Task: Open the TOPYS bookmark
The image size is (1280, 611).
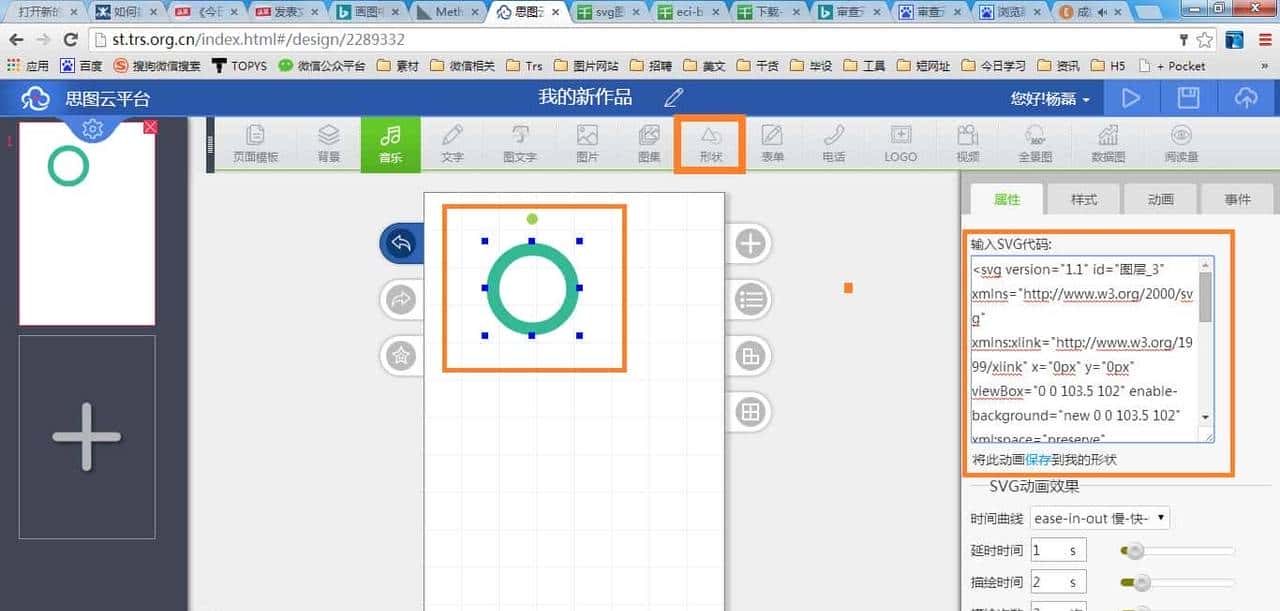Action: click(239, 66)
